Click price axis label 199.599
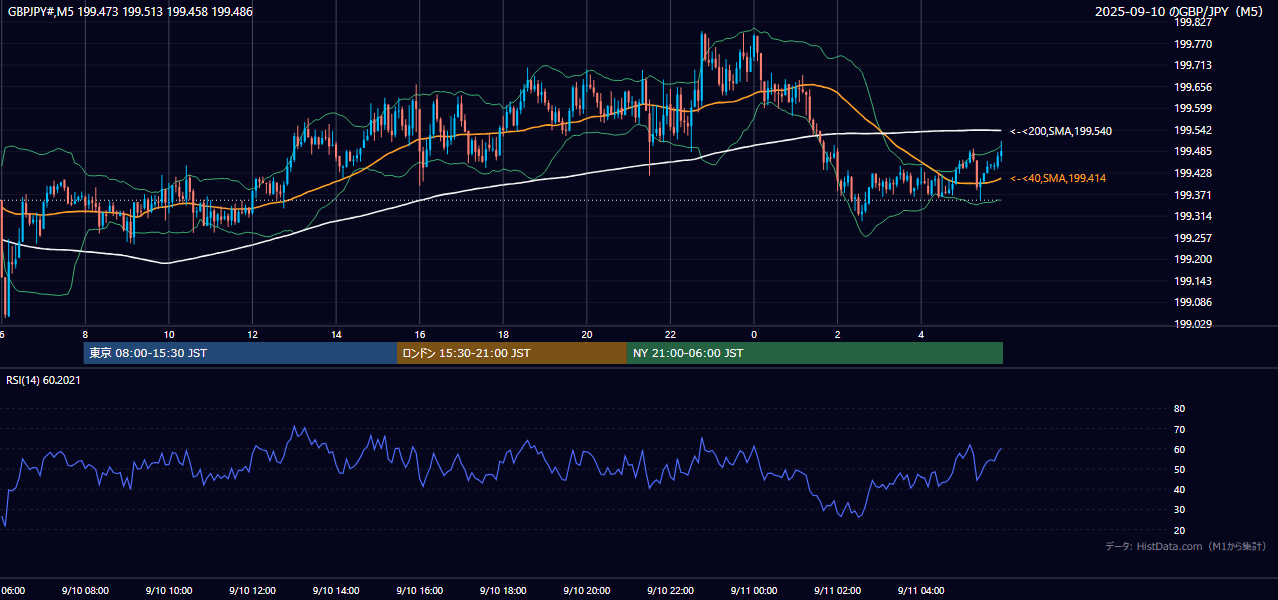1278x600 pixels. pyautogui.click(x=1193, y=108)
